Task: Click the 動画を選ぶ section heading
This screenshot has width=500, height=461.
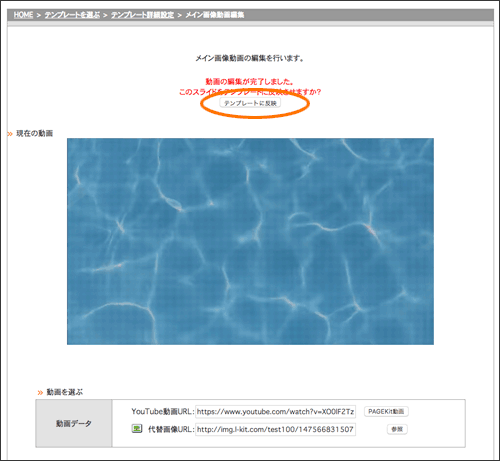Action: click(x=64, y=392)
